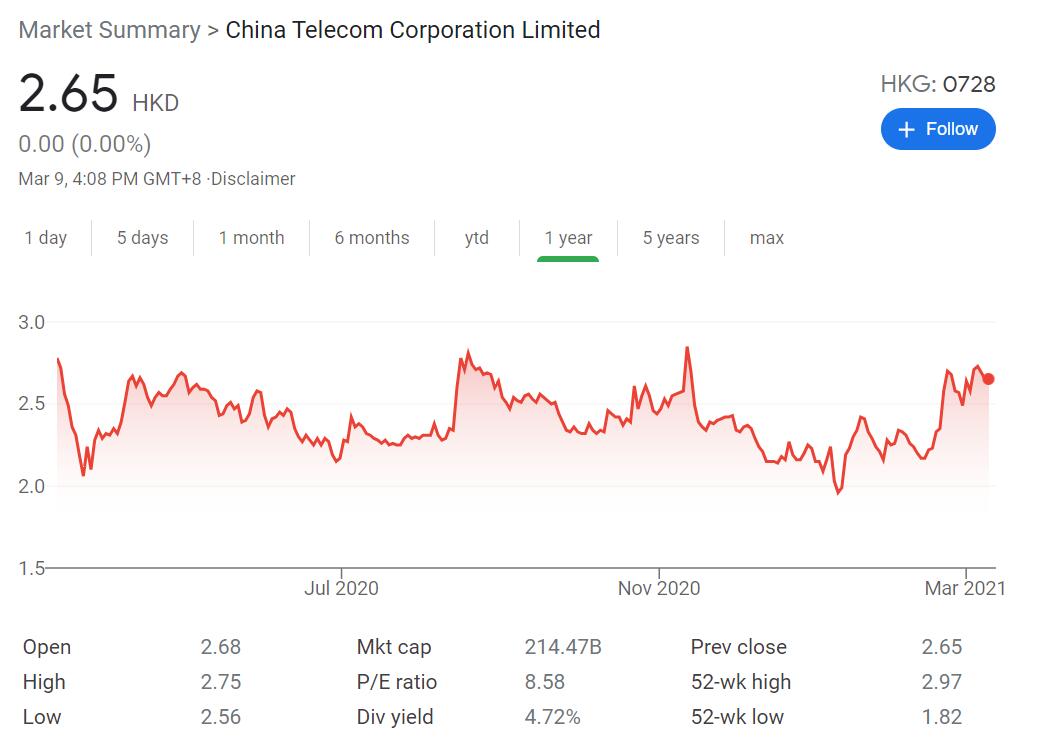The height and width of the screenshot is (755, 1039).
Task: Click the Nov 2020 axis label
Action: pos(659,588)
